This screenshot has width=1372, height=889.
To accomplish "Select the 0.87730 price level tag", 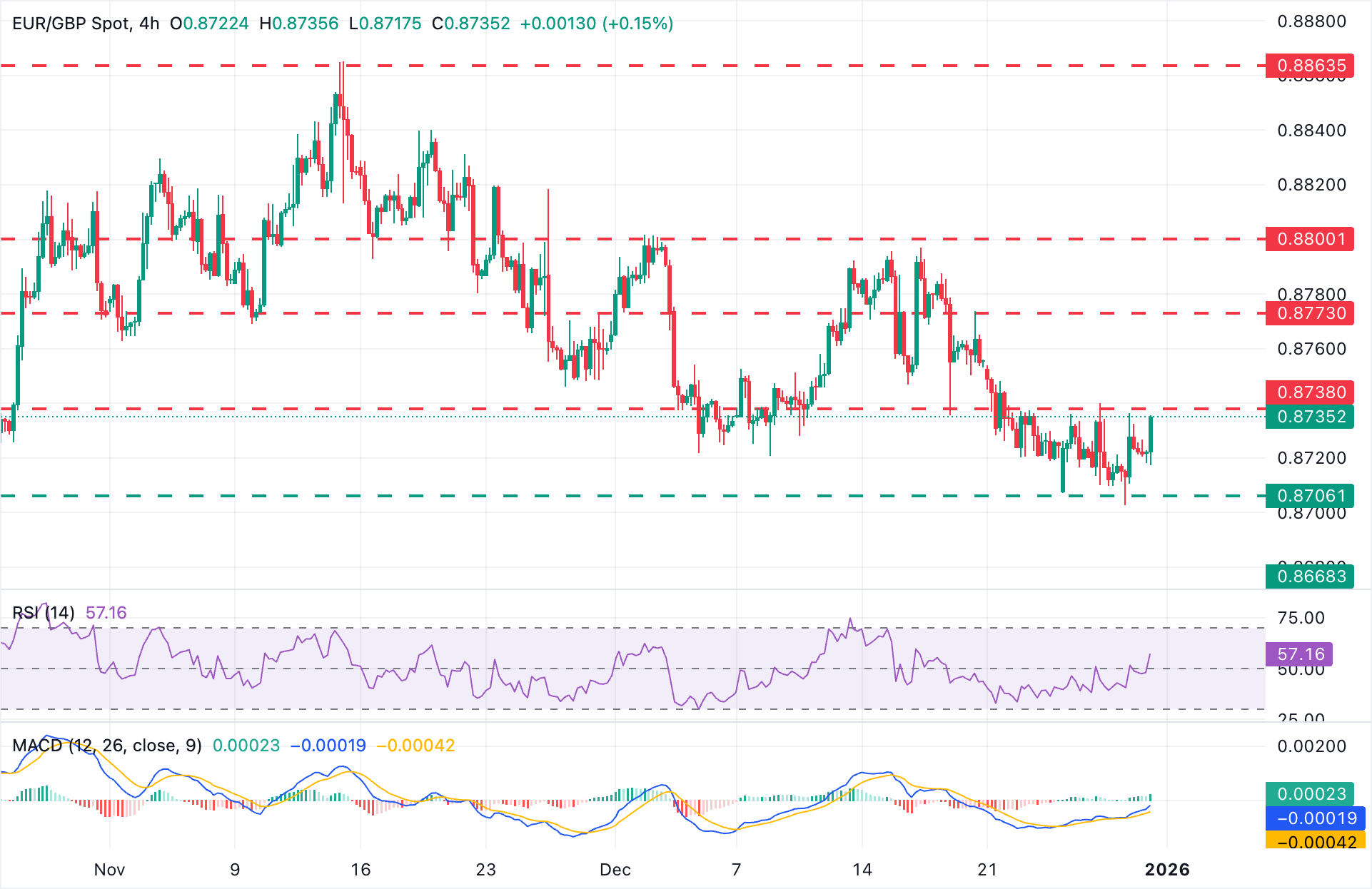I will click(1309, 314).
